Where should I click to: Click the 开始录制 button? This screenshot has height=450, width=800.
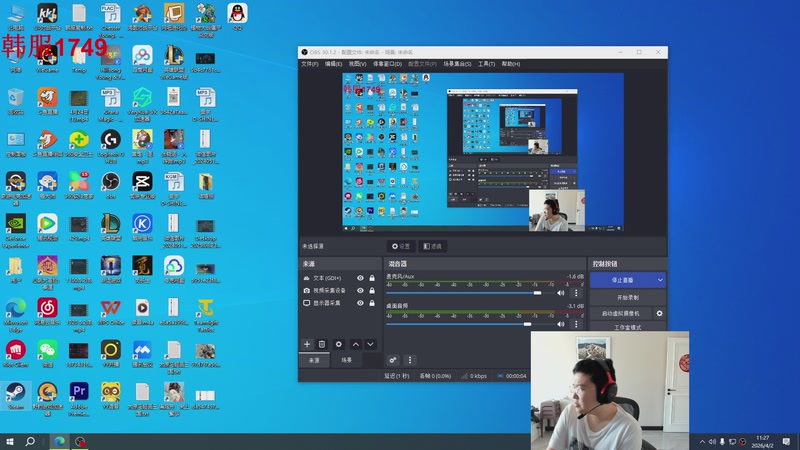628,297
